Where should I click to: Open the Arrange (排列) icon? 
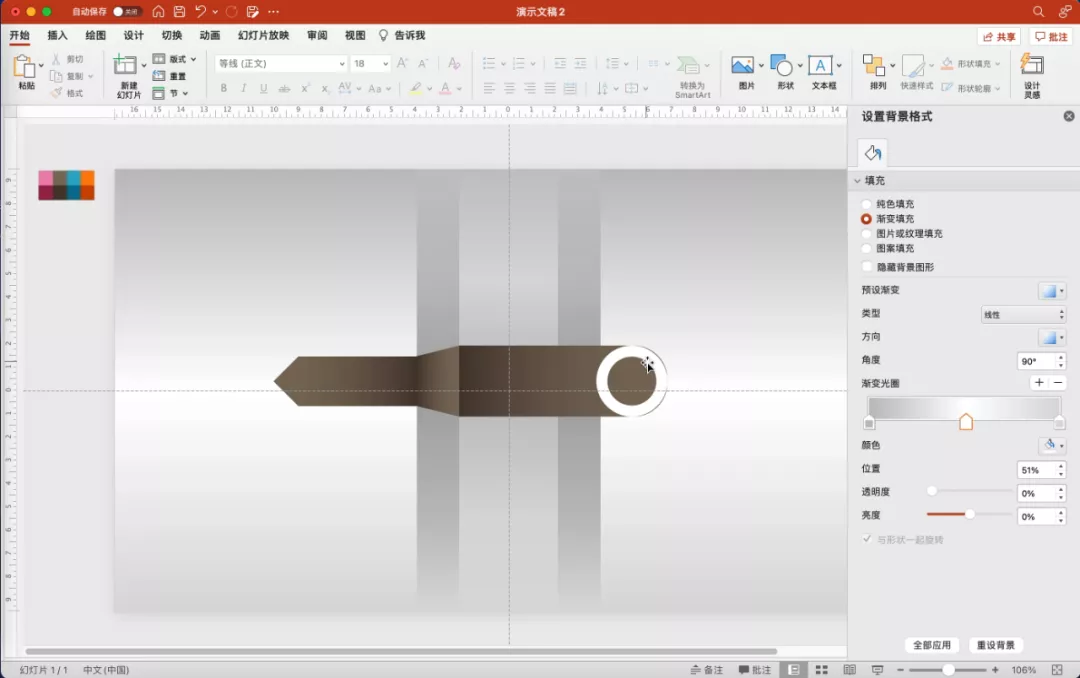coord(875,67)
